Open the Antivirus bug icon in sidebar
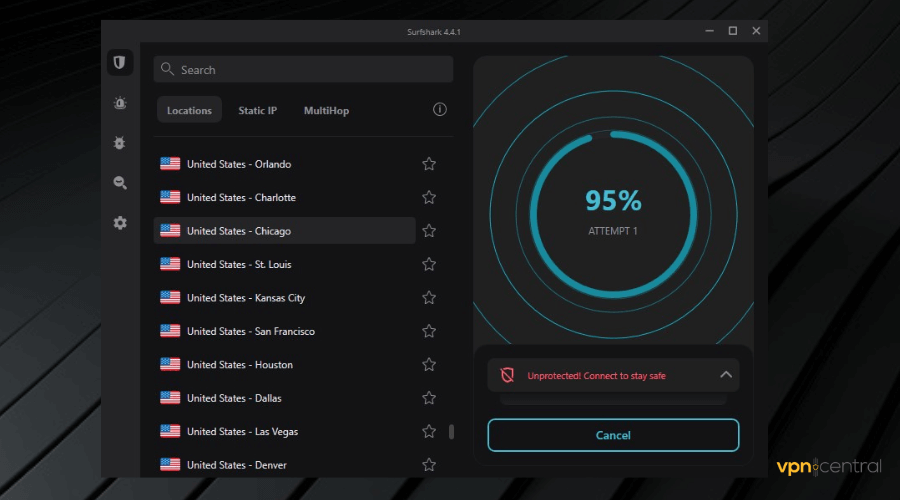The height and width of the screenshot is (500, 900). click(120, 143)
